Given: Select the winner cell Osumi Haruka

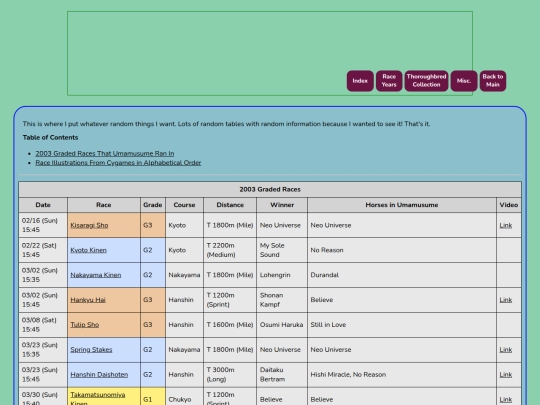Looking at the screenshot, I should 282,324.
